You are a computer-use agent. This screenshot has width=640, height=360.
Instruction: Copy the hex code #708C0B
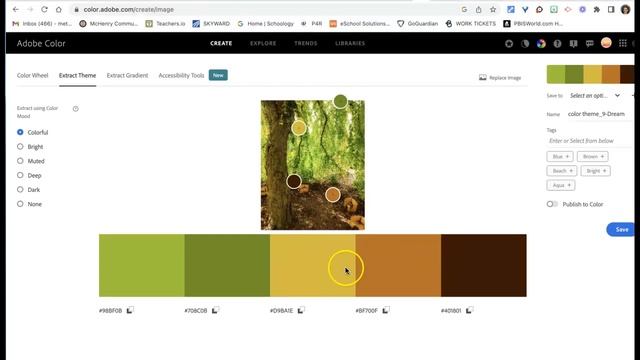(x=215, y=310)
